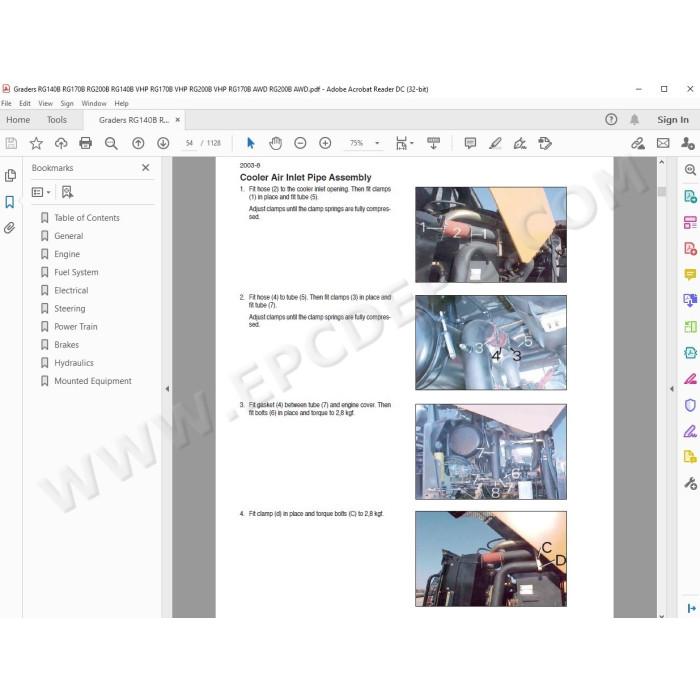Image resolution: width=700 pixels, height=700 pixels.
Task: Open More Tools wrench icon
Action: [x=690, y=483]
